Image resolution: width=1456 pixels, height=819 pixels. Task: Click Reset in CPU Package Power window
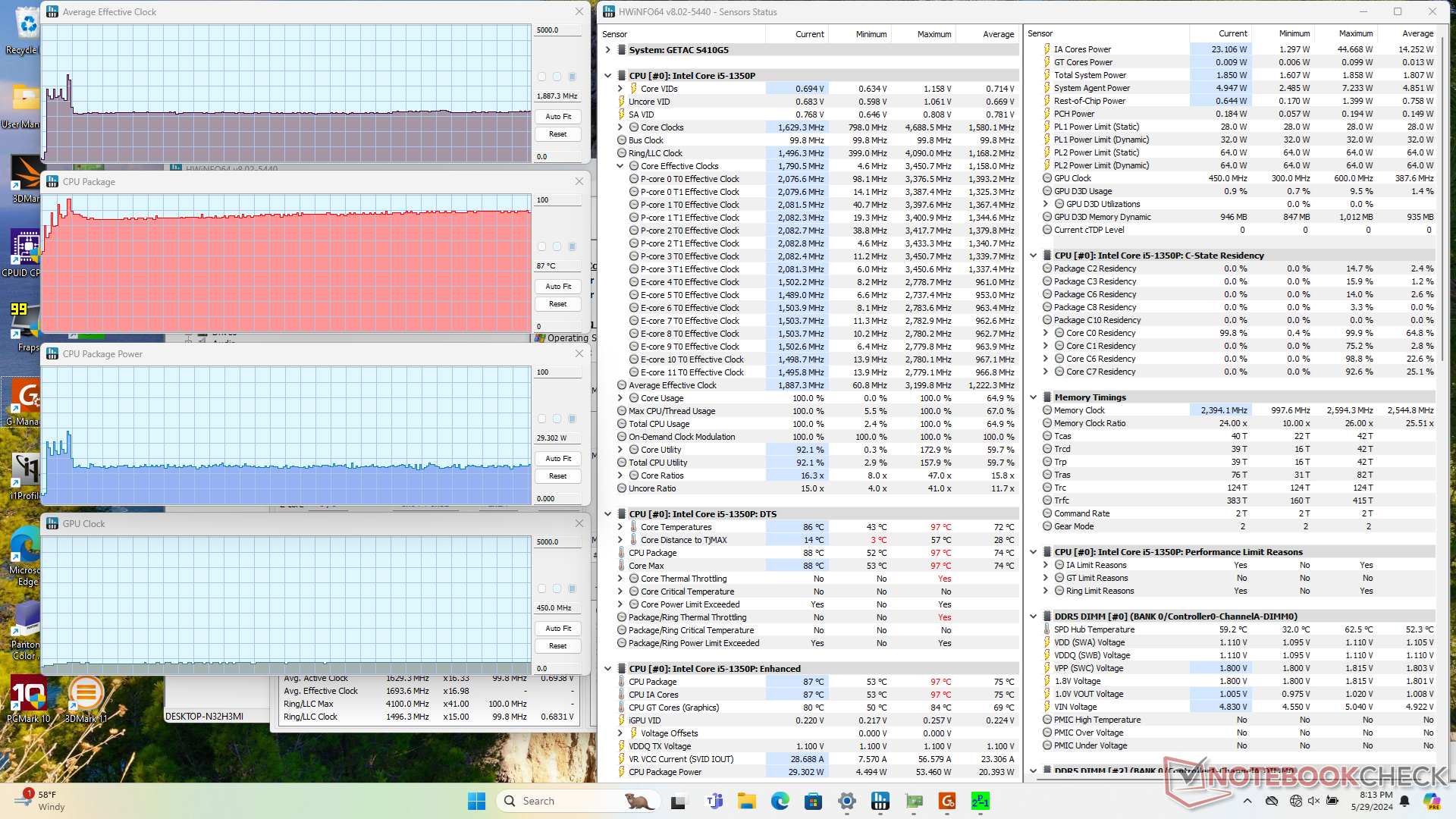(x=558, y=476)
